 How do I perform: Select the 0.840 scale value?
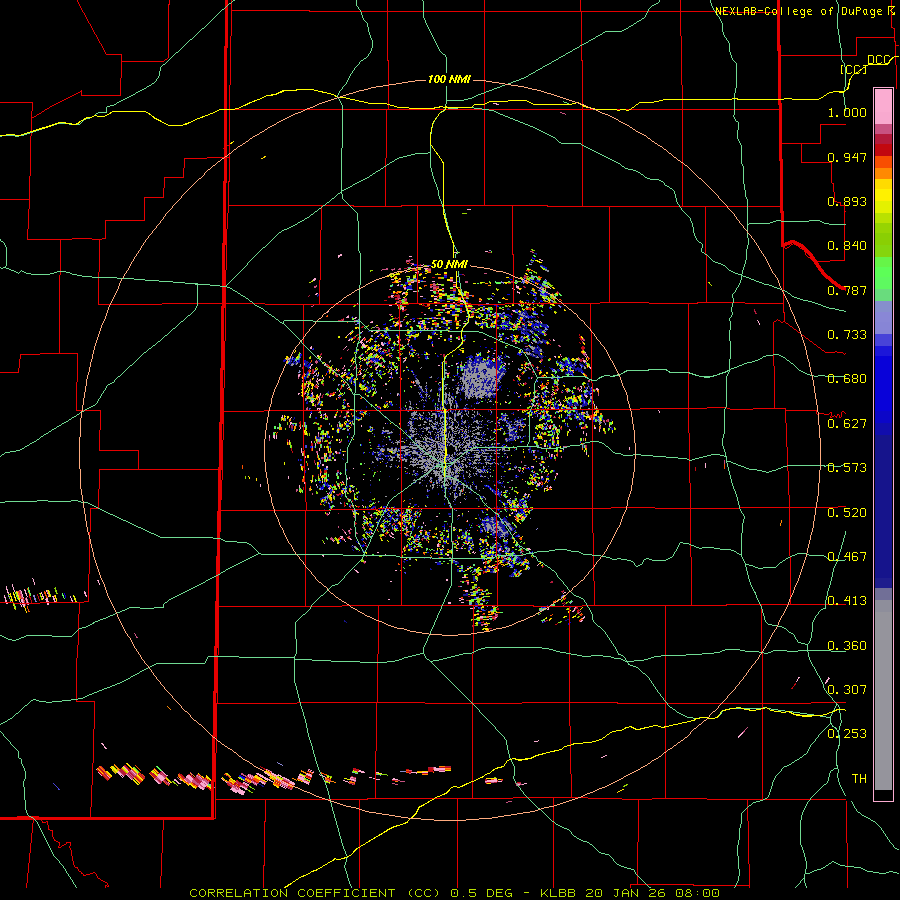coord(847,246)
